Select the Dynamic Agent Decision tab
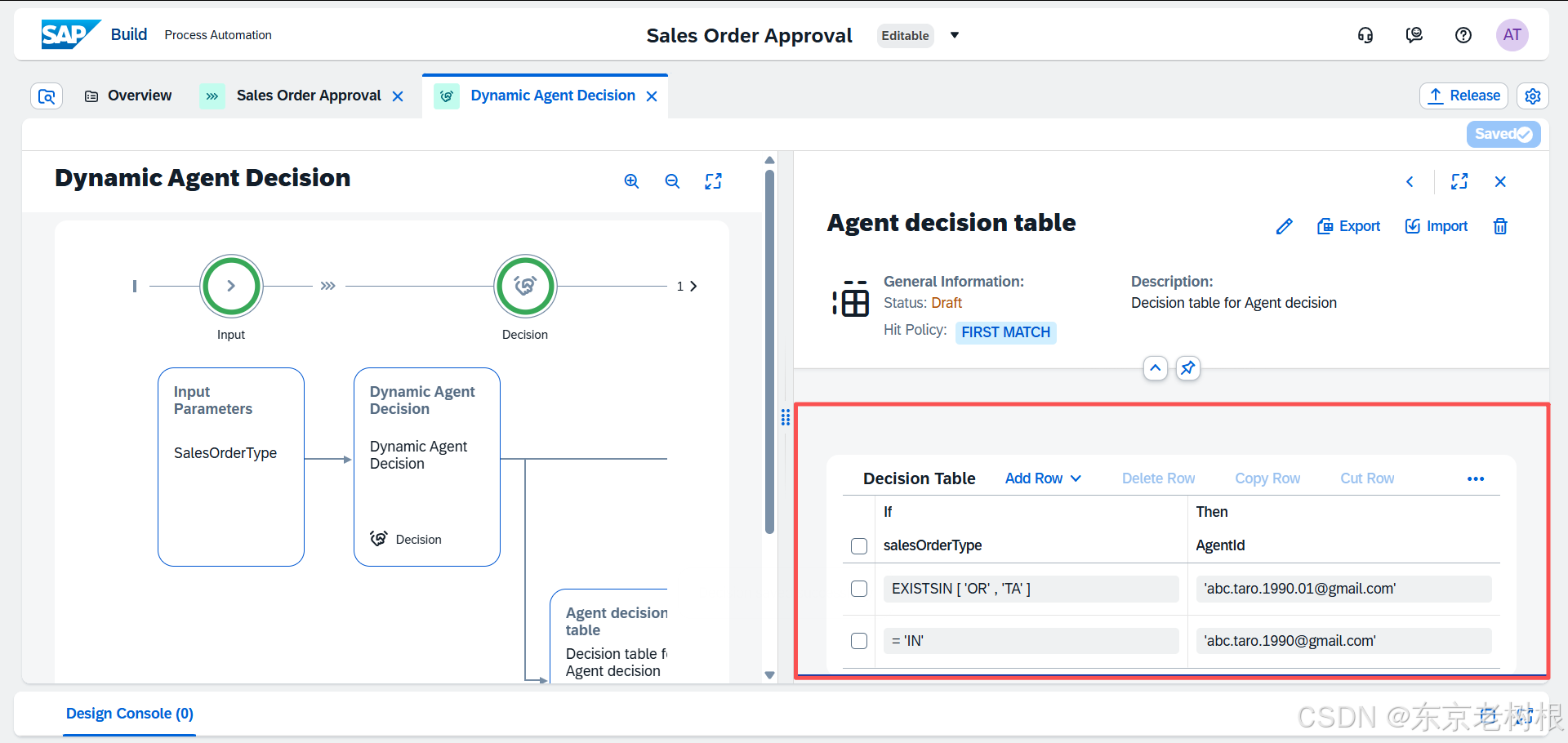This screenshot has height=743, width=1568. (552, 96)
